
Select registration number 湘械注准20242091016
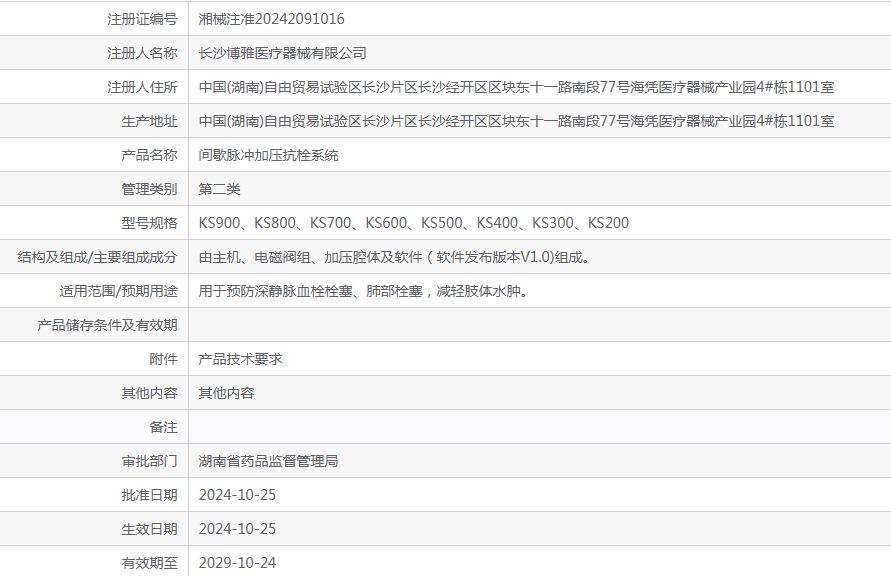(x=271, y=19)
